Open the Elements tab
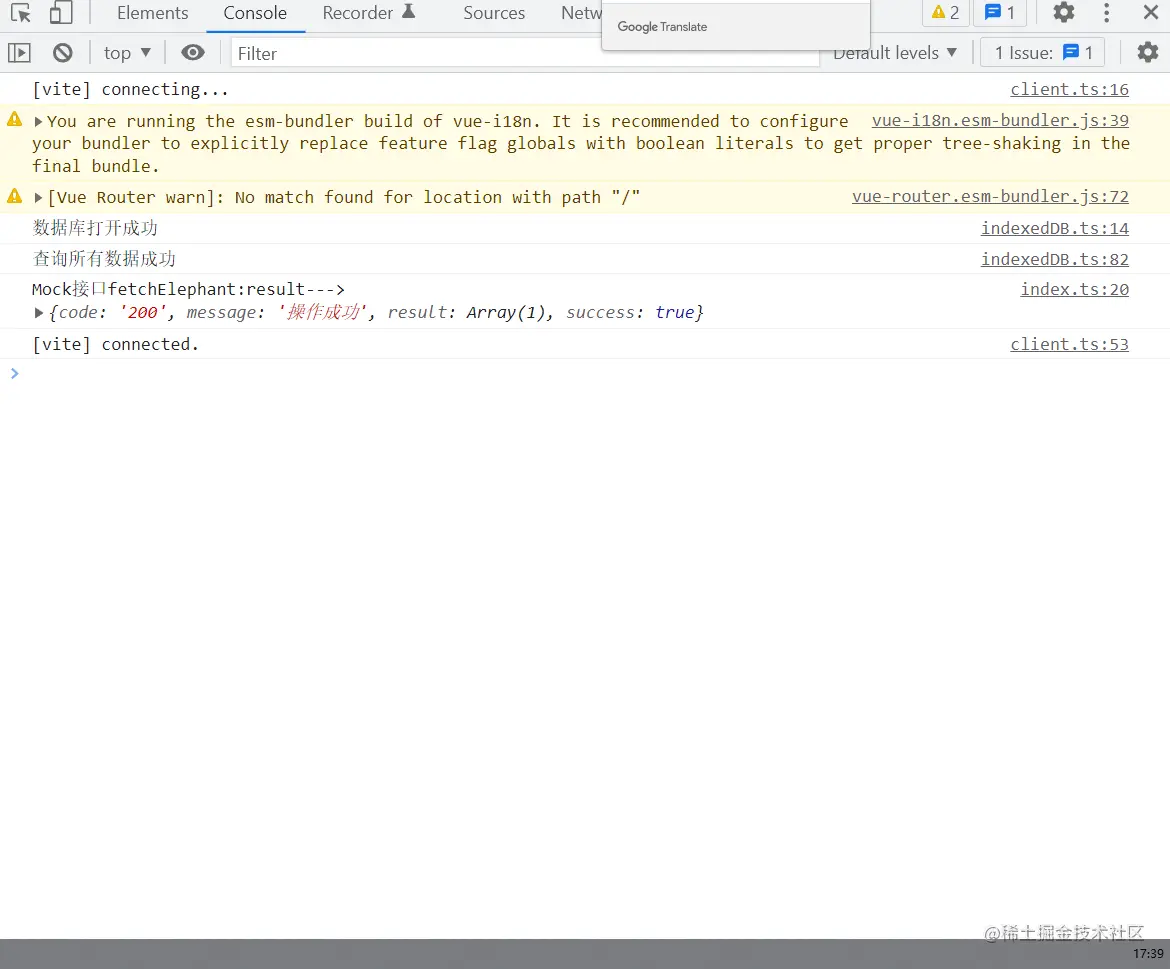Image resolution: width=1170 pixels, height=969 pixels. coord(152,13)
